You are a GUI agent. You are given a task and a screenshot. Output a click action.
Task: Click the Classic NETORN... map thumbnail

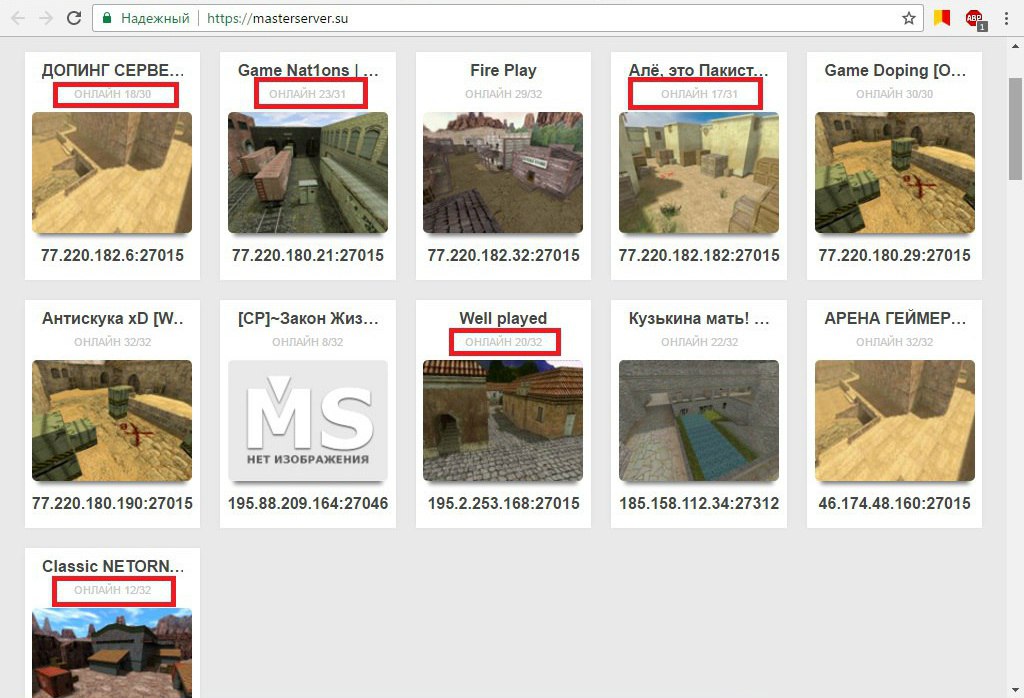click(x=112, y=653)
